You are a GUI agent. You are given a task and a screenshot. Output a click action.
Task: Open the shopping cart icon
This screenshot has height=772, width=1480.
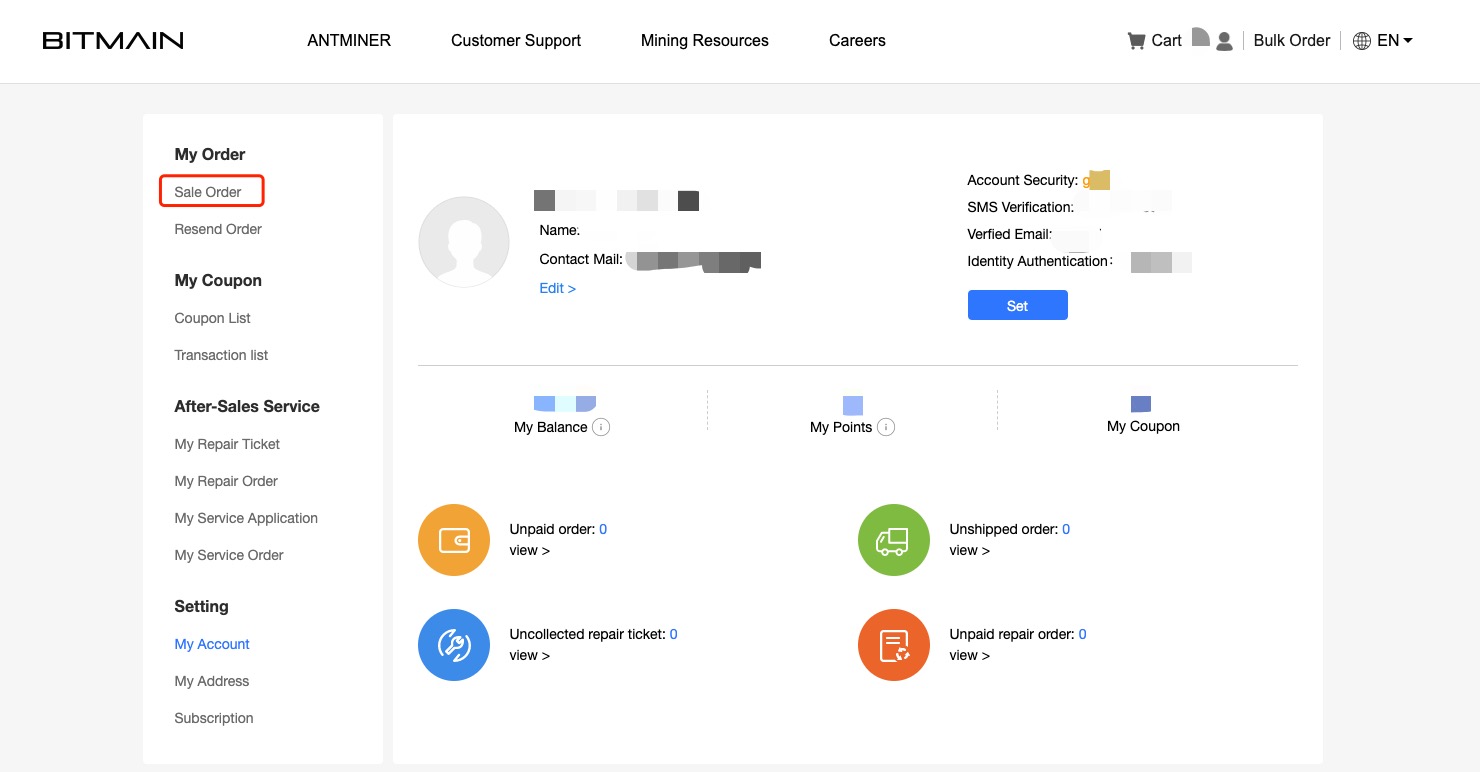pos(1136,41)
